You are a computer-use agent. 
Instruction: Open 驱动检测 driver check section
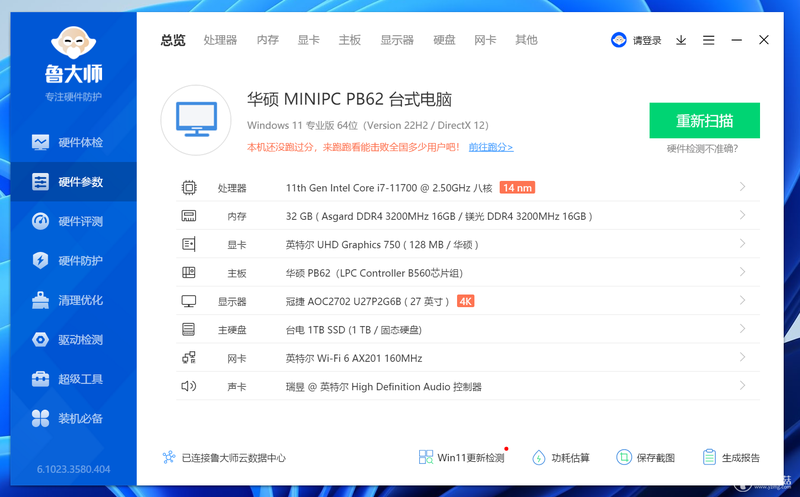pos(73,339)
